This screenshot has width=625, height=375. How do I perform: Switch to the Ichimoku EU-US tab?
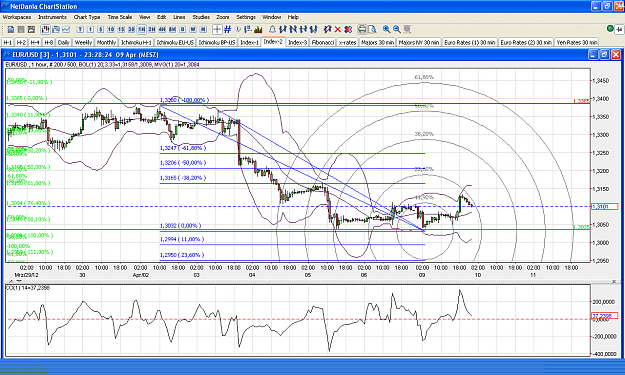click(x=175, y=42)
